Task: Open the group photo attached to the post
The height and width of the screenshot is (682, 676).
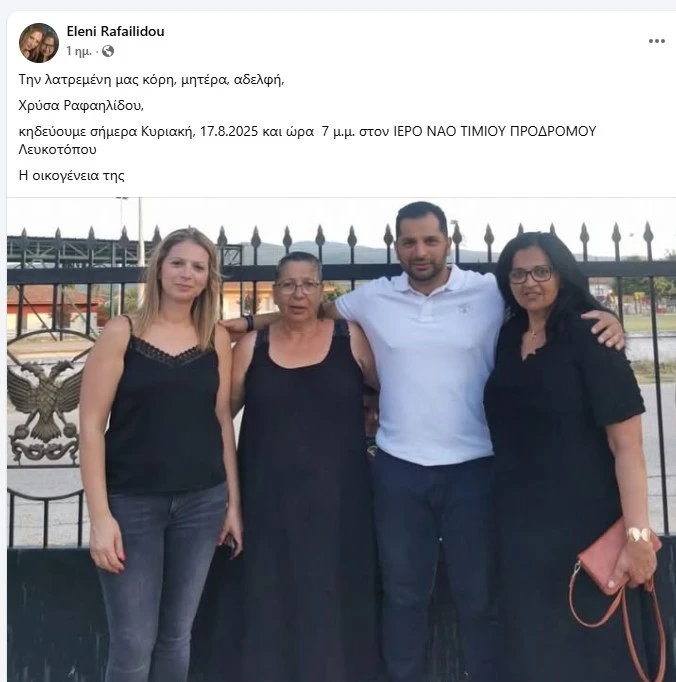Action: 341,439
